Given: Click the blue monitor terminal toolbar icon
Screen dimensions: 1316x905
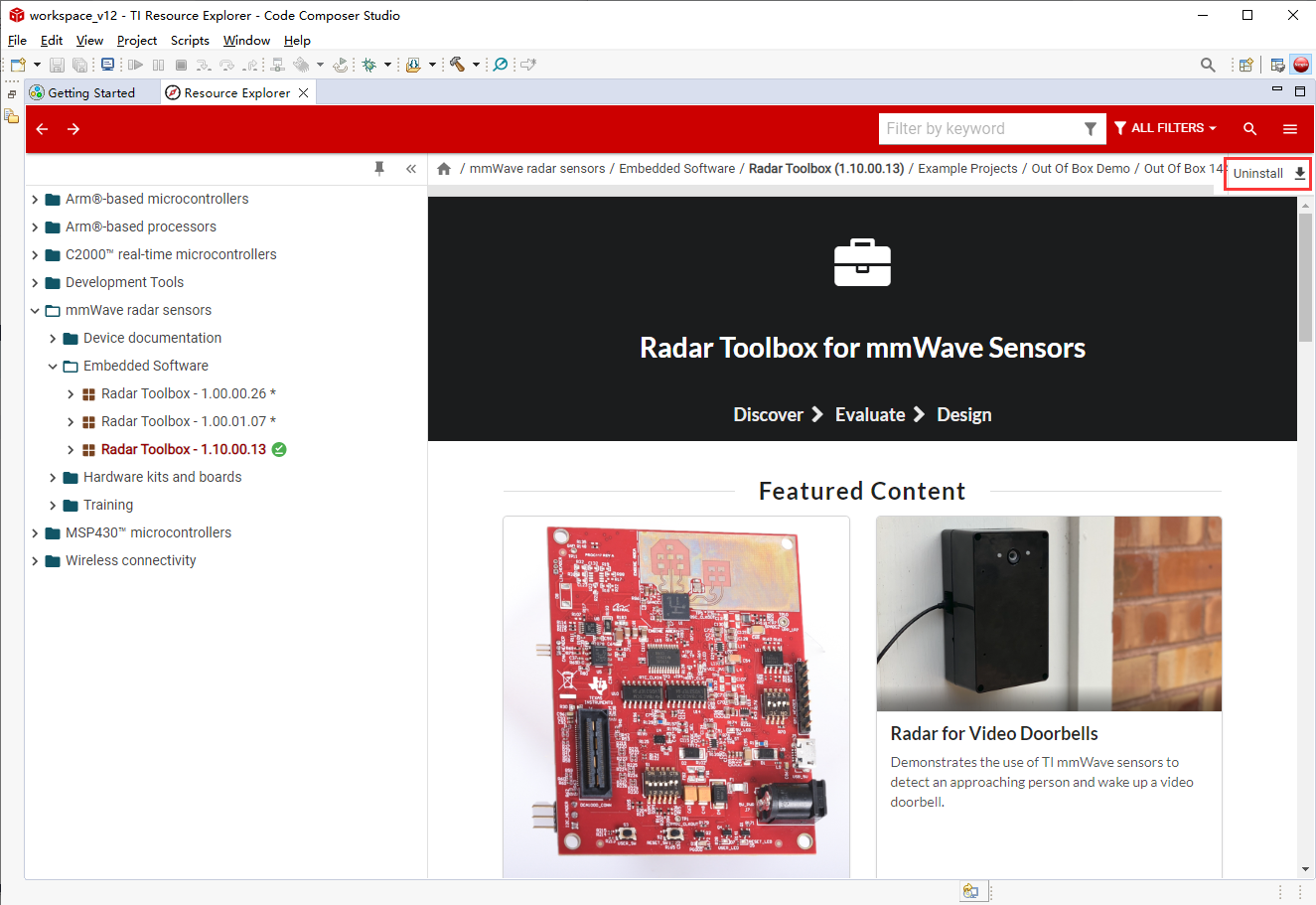Looking at the screenshot, I should 107,65.
